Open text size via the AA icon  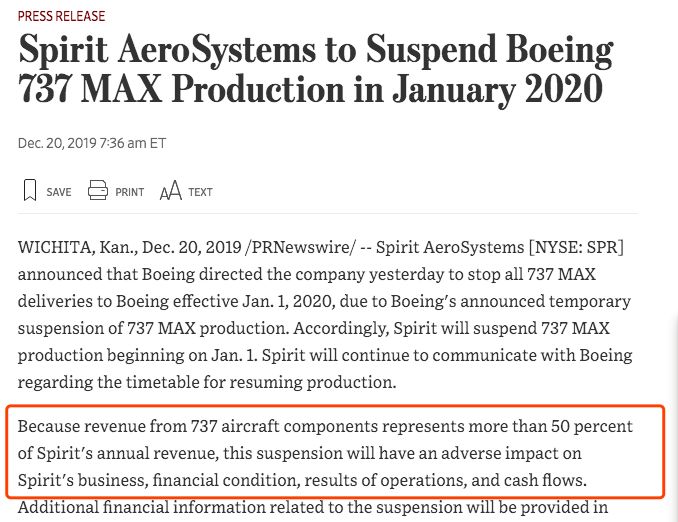[x=171, y=190]
